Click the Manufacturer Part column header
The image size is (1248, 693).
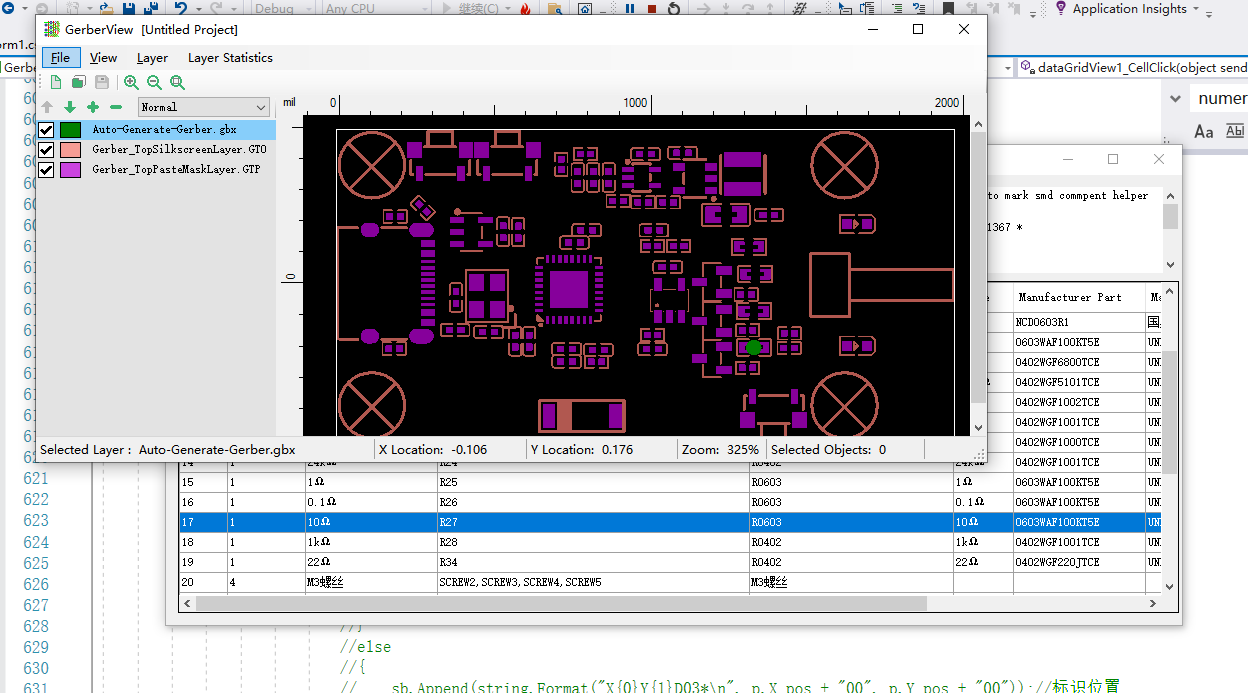coord(1069,297)
